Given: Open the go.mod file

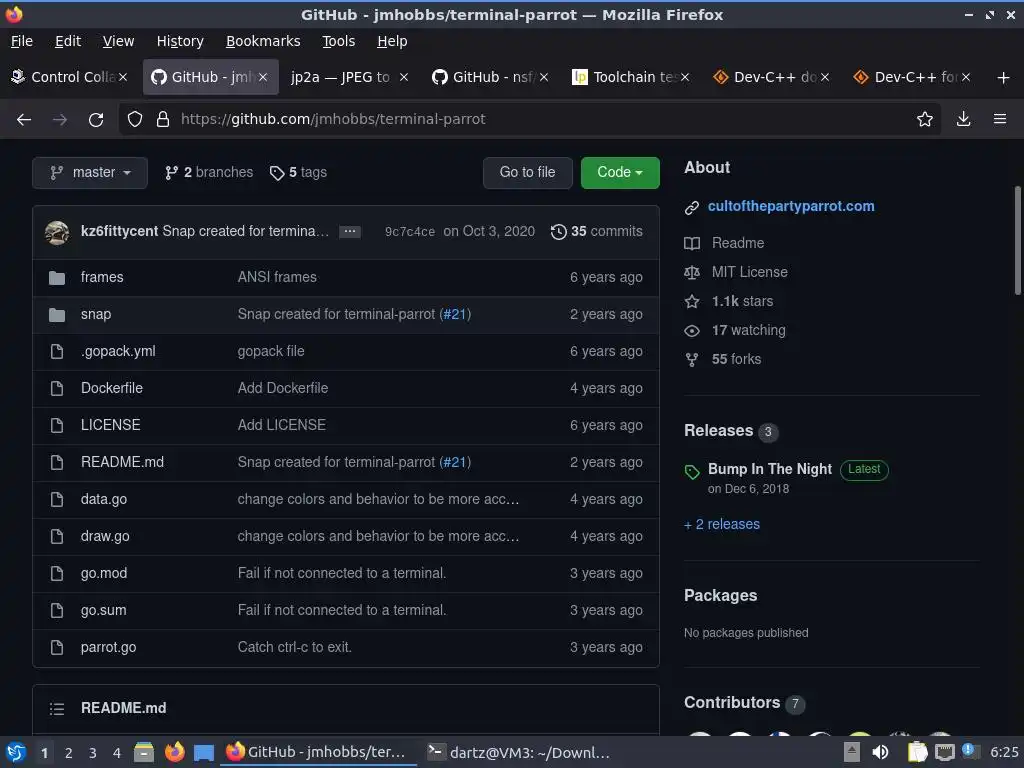Looking at the screenshot, I should 104,573.
